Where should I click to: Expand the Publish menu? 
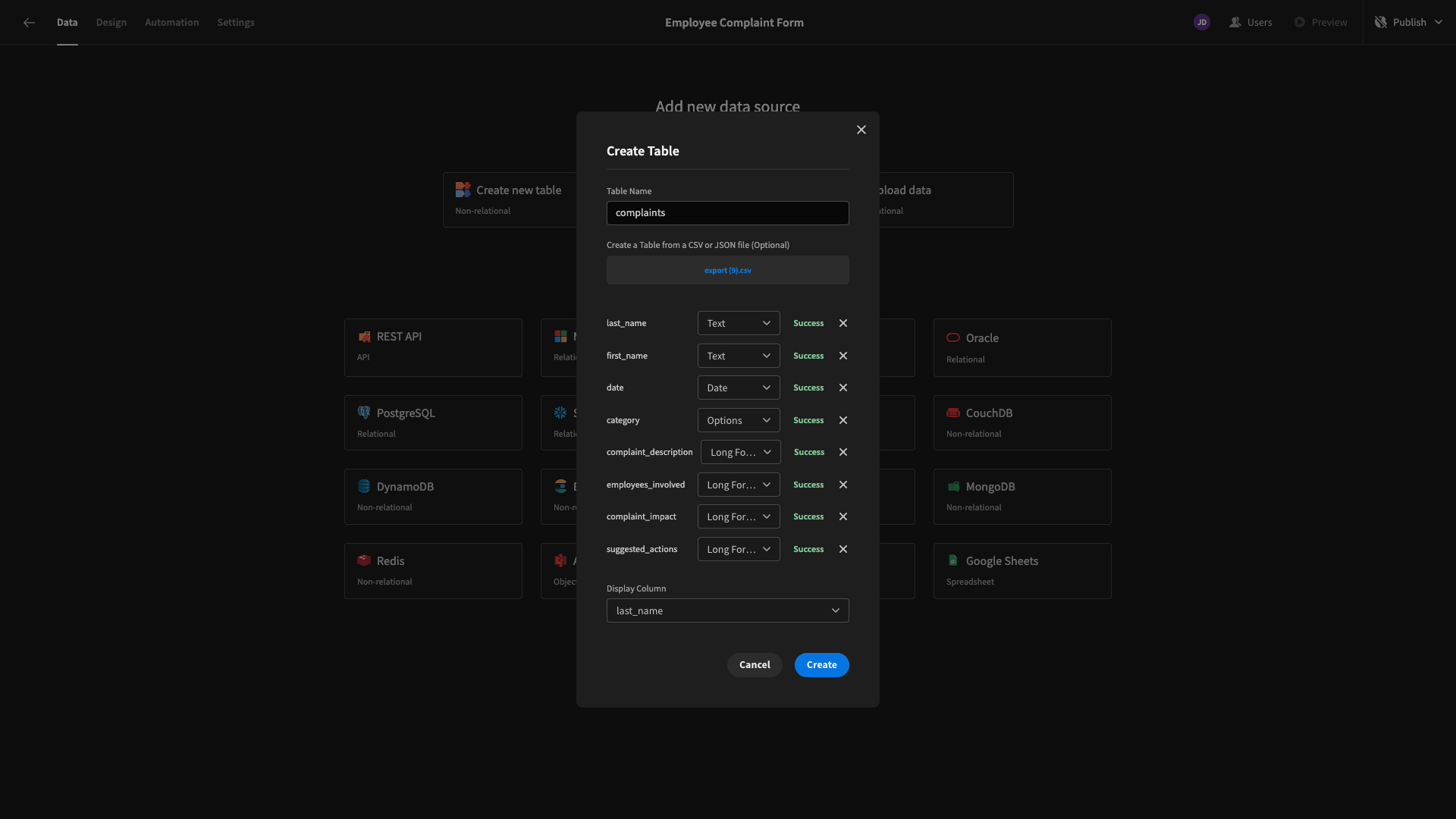[1409, 22]
